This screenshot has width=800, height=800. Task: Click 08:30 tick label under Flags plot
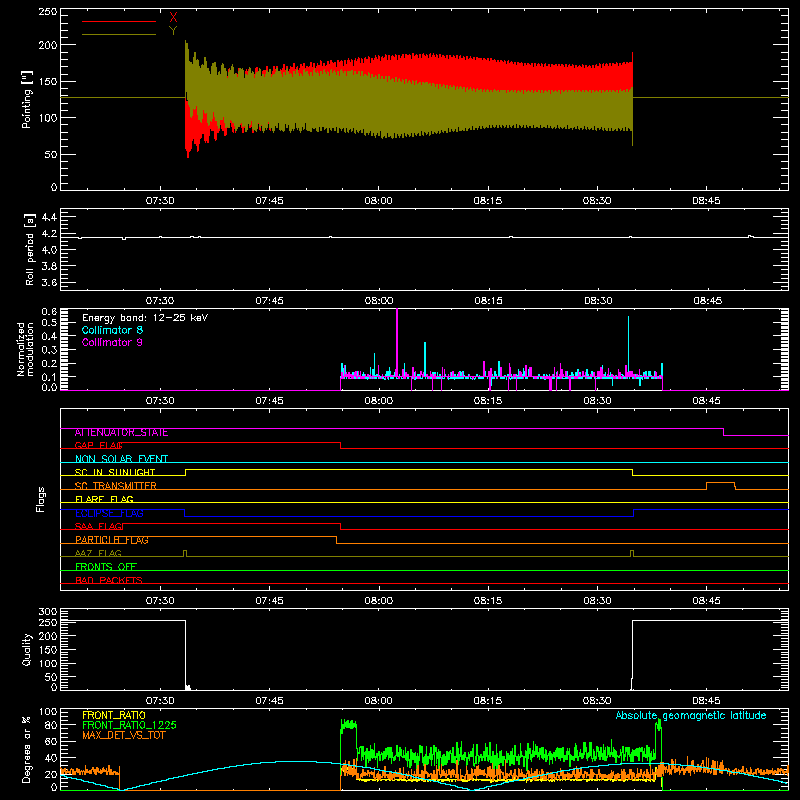click(x=597, y=601)
